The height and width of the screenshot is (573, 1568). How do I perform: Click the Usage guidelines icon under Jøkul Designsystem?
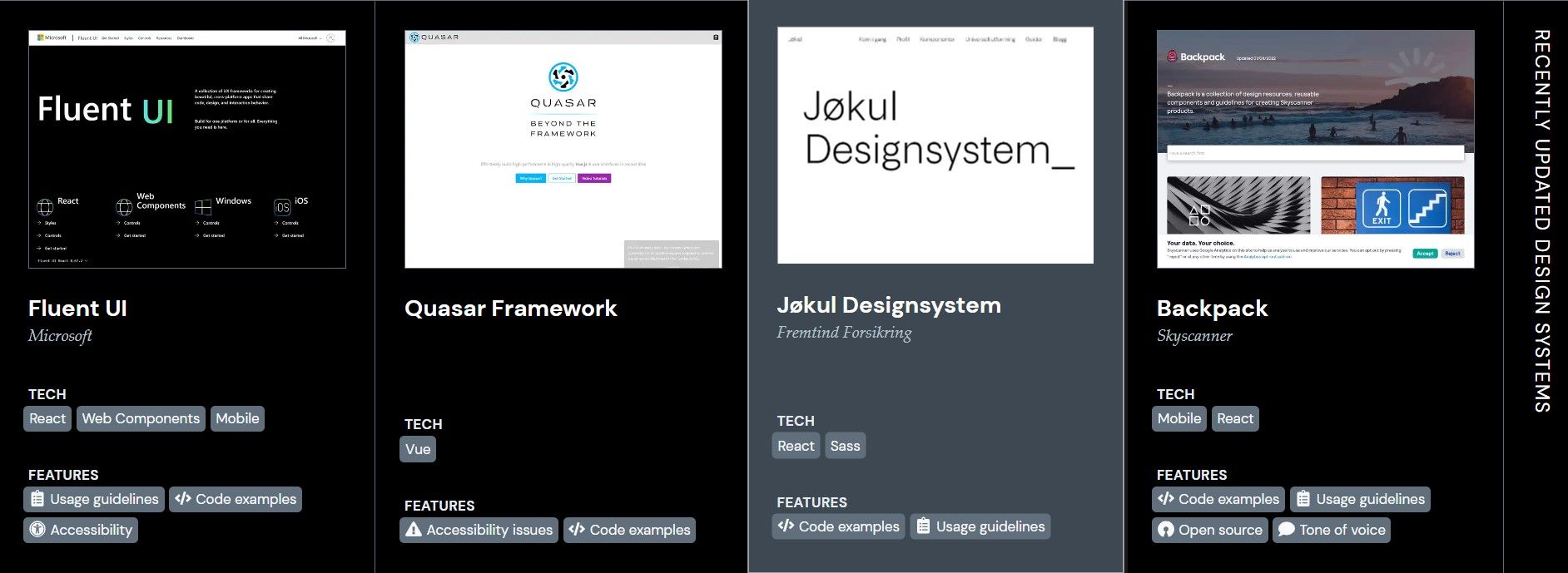coord(923,526)
